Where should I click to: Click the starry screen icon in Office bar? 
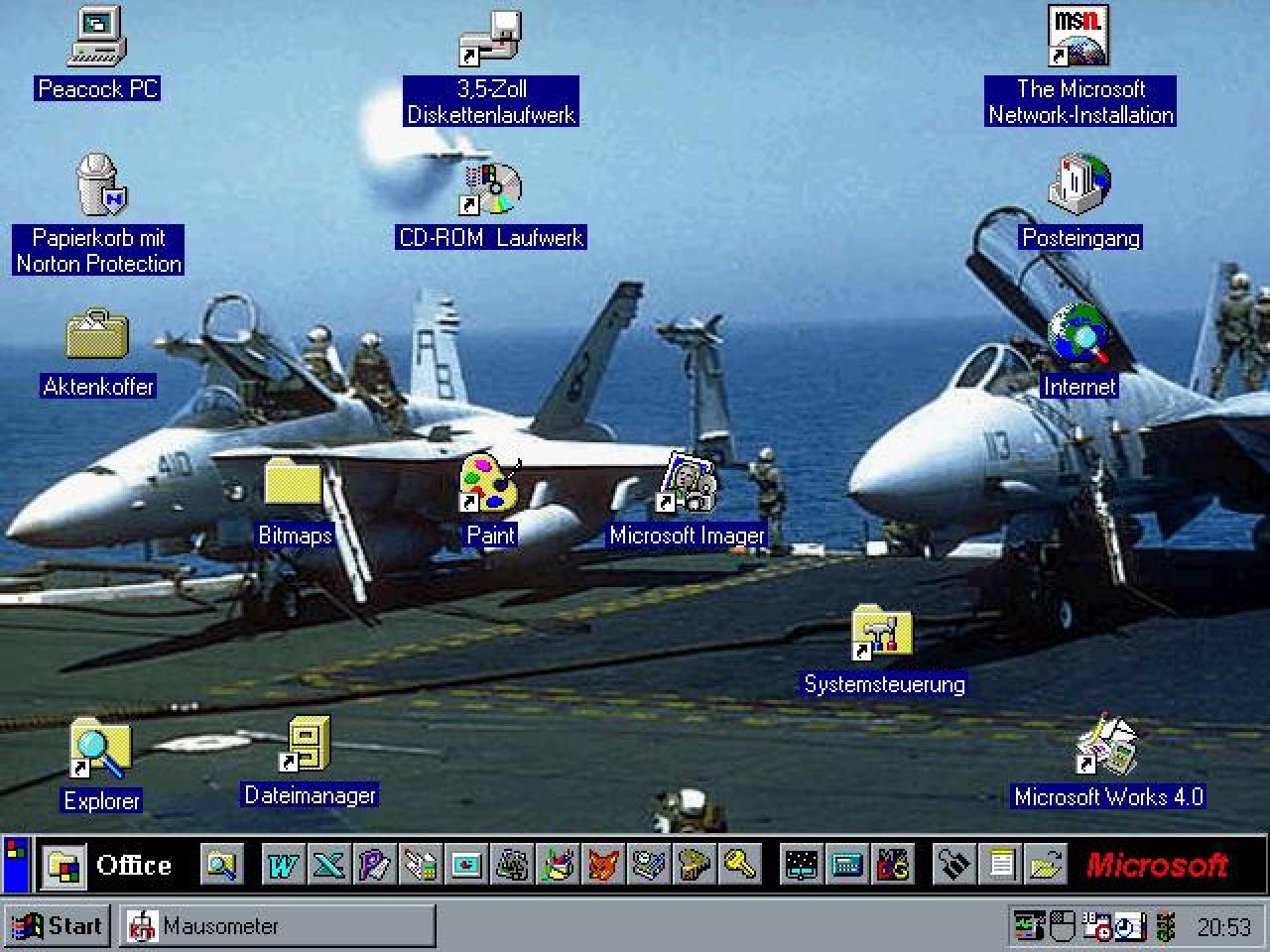[801, 865]
